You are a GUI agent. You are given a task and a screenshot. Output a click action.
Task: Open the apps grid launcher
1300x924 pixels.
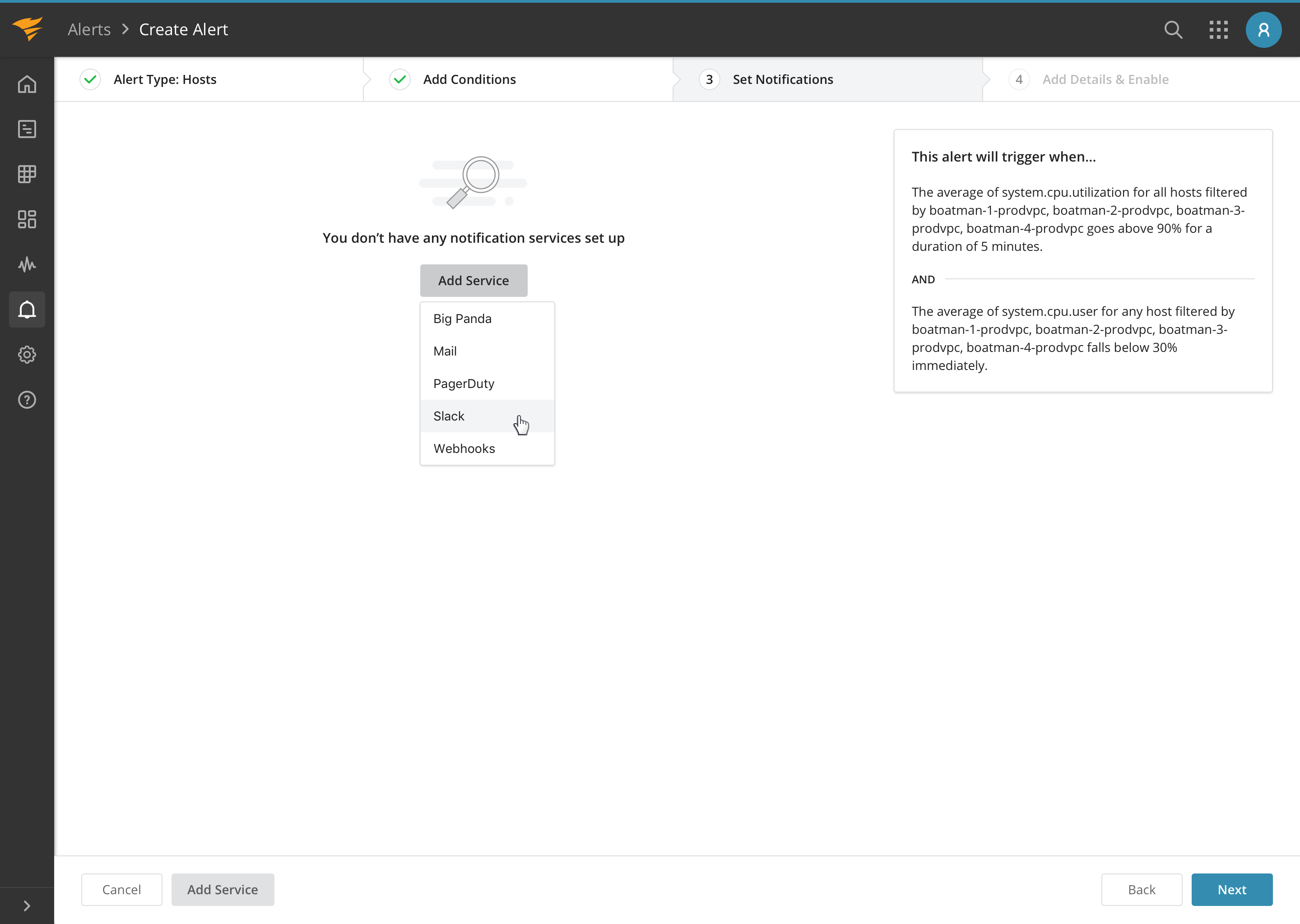coord(1218,30)
